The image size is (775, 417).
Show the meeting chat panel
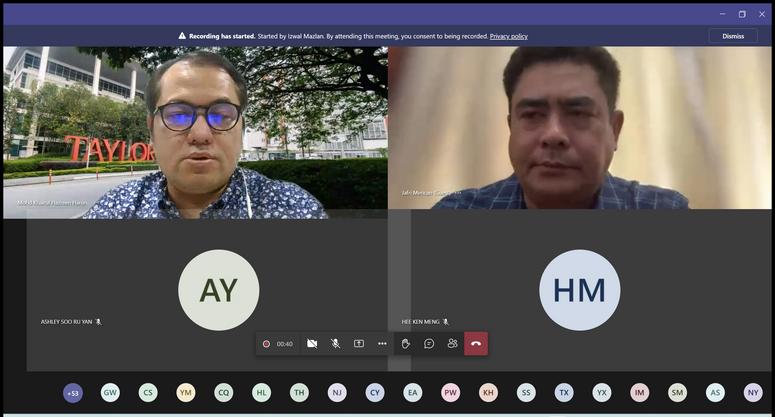click(x=429, y=343)
